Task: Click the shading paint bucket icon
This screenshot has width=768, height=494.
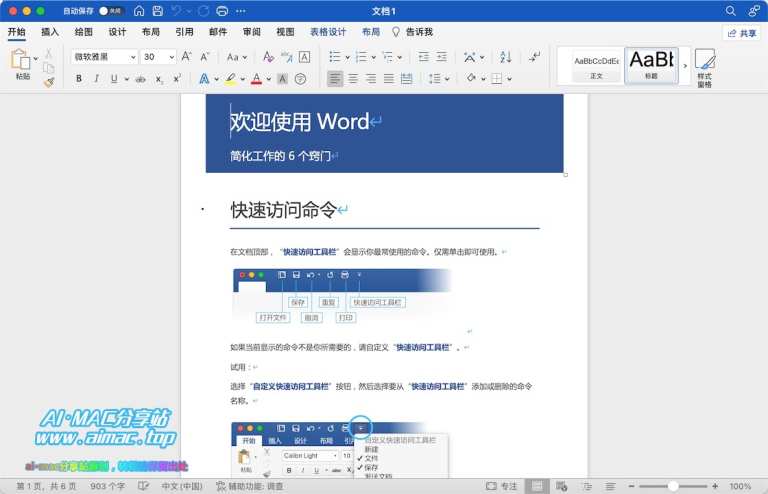Action: pyautogui.click(x=471, y=78)
